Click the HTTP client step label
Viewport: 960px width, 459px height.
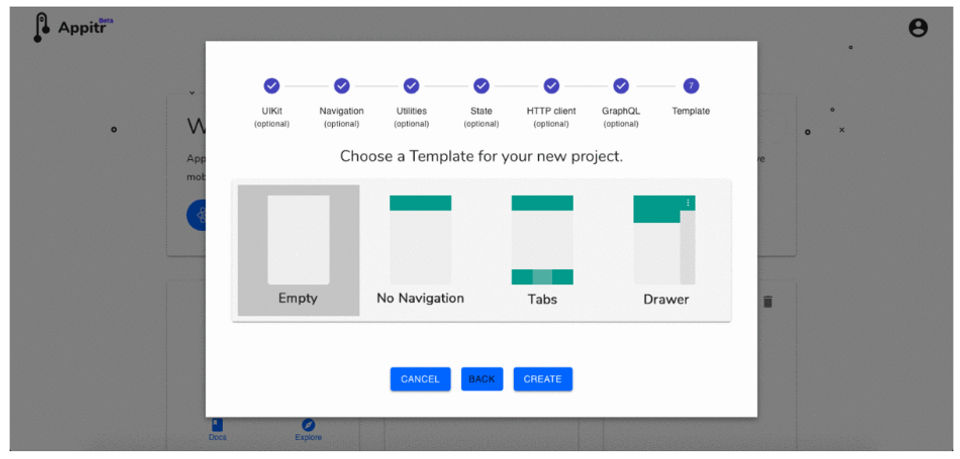tap(552, 111)
